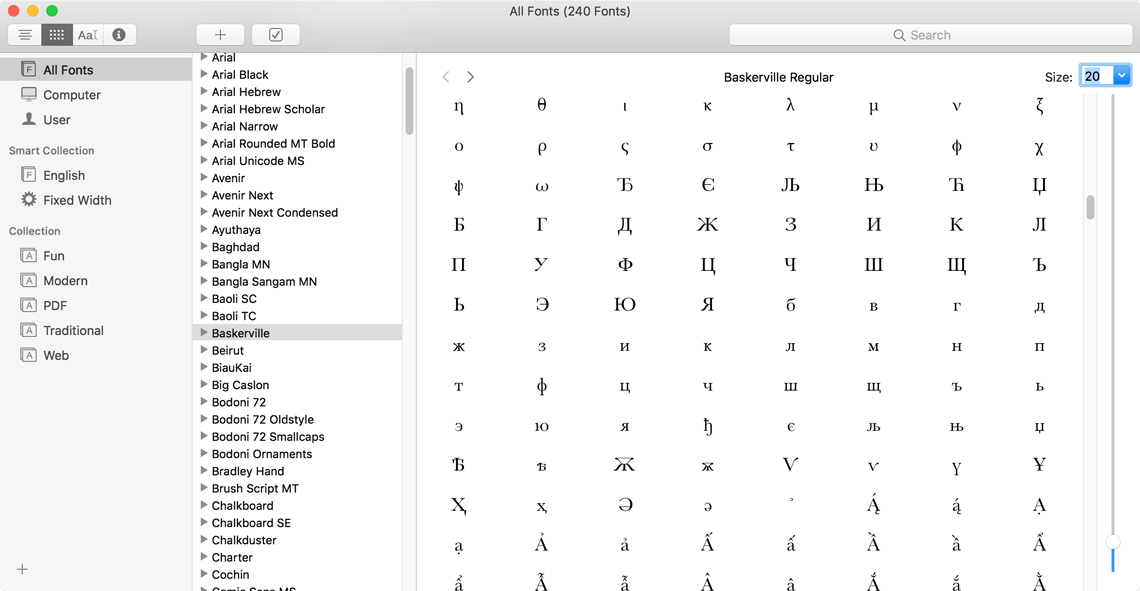The width and height of the screenshot is (1140, 591).
Task: Switch to the list view icon
Action: [x=24, y=34]
